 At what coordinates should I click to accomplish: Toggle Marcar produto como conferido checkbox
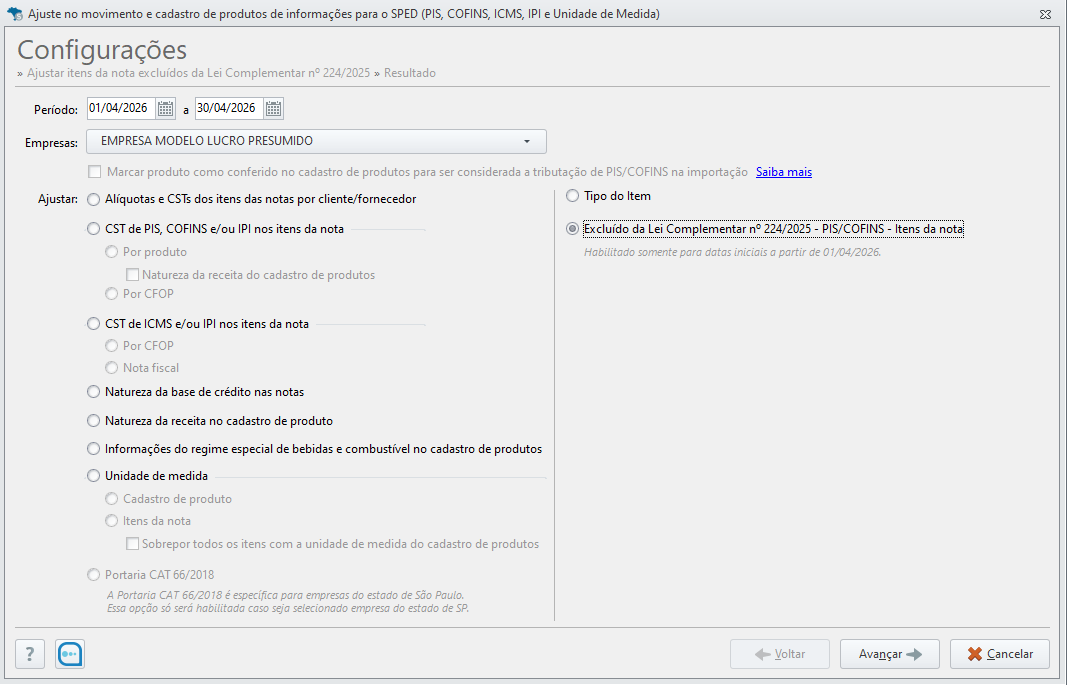coord(95,172)
